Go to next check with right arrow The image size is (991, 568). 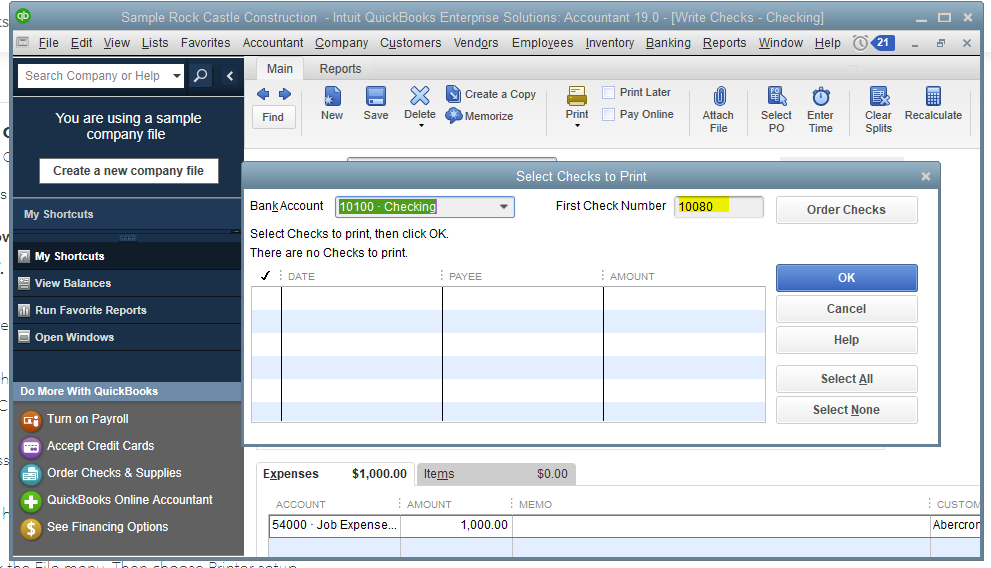[x=285, y=94]
